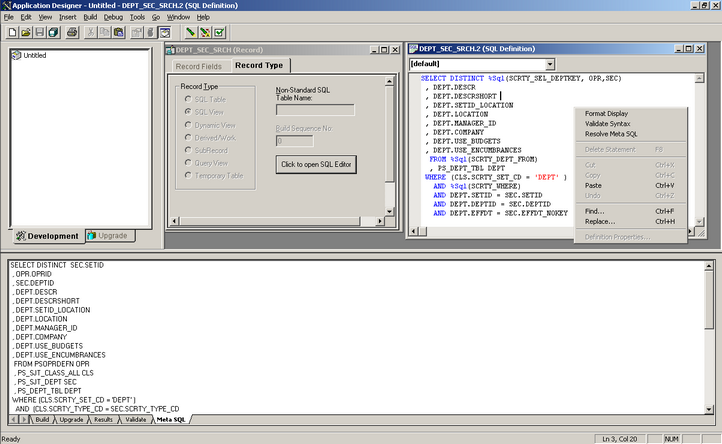722x444 pixels.
Task: Open the Debug menu
Action: pyautogui.click(x=113, y=17)
